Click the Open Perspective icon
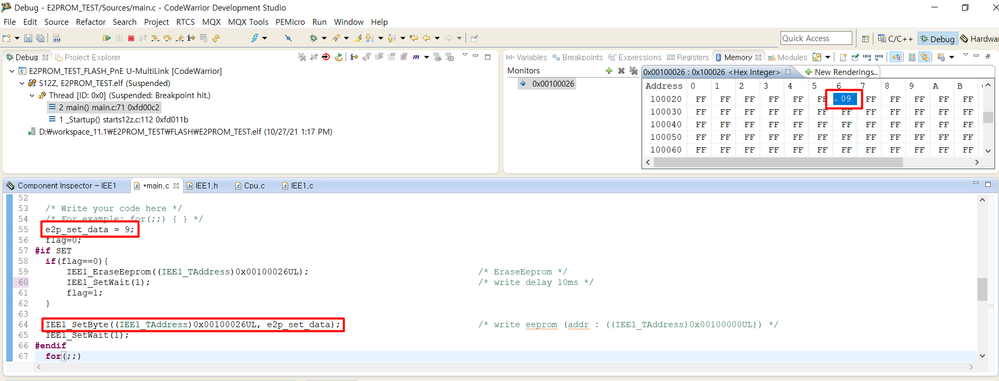999x381 pixels. click(865, 38)
